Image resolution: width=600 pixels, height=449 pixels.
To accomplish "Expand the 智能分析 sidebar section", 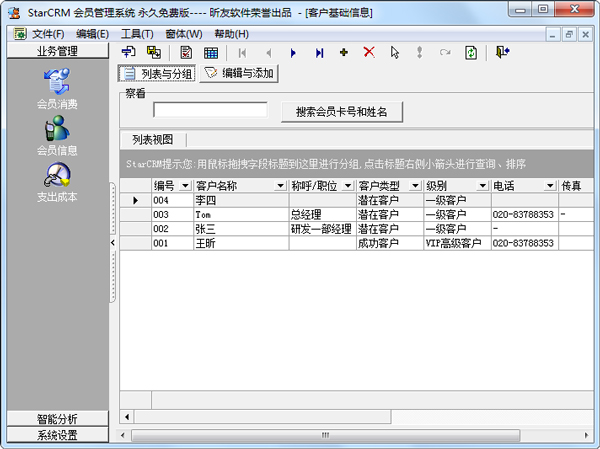I will pyautogui.click(x=57, y=418).
